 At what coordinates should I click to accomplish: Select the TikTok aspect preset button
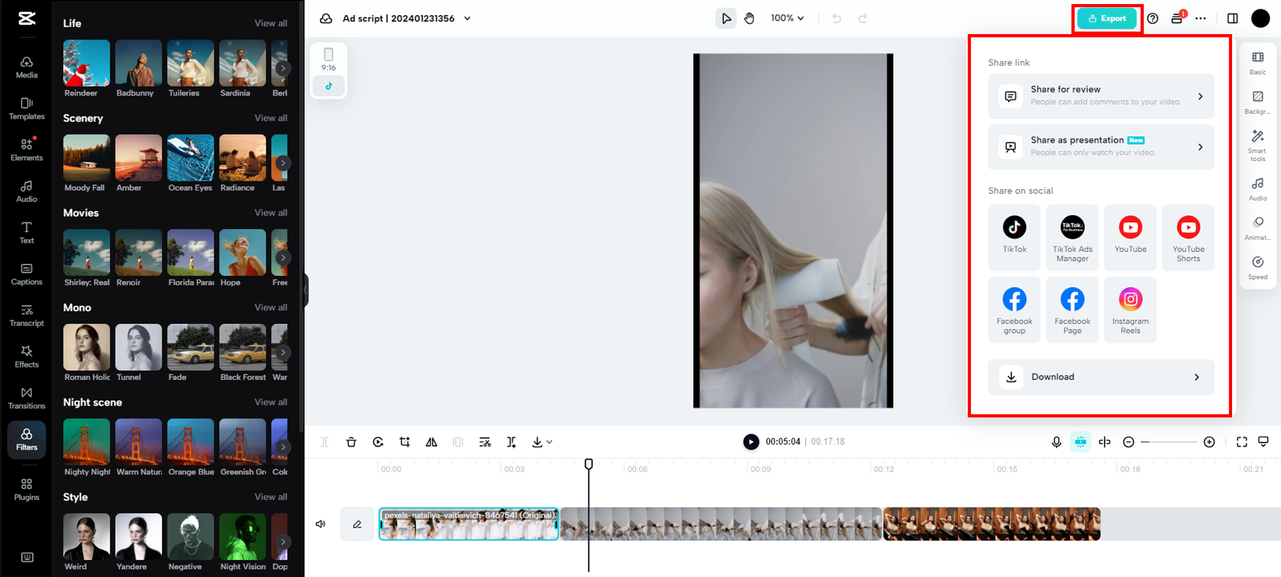pyautogui.click(x=328, y=86)
